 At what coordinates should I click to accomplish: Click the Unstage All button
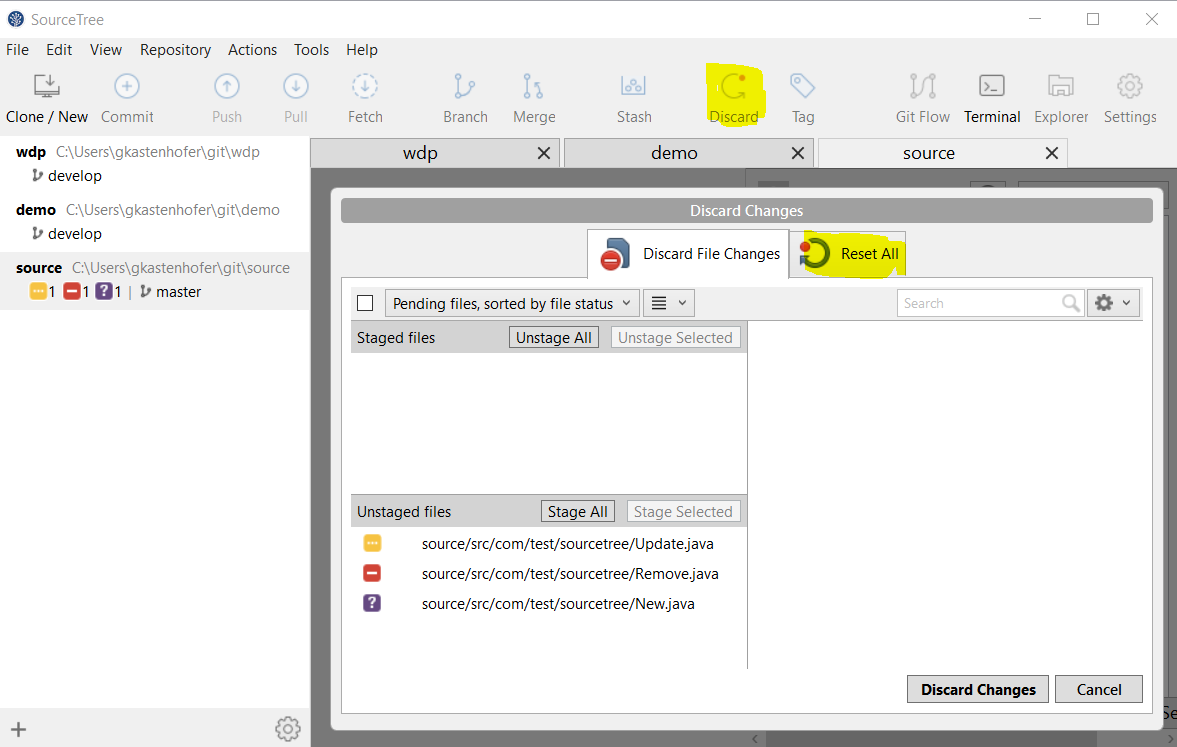553,338
